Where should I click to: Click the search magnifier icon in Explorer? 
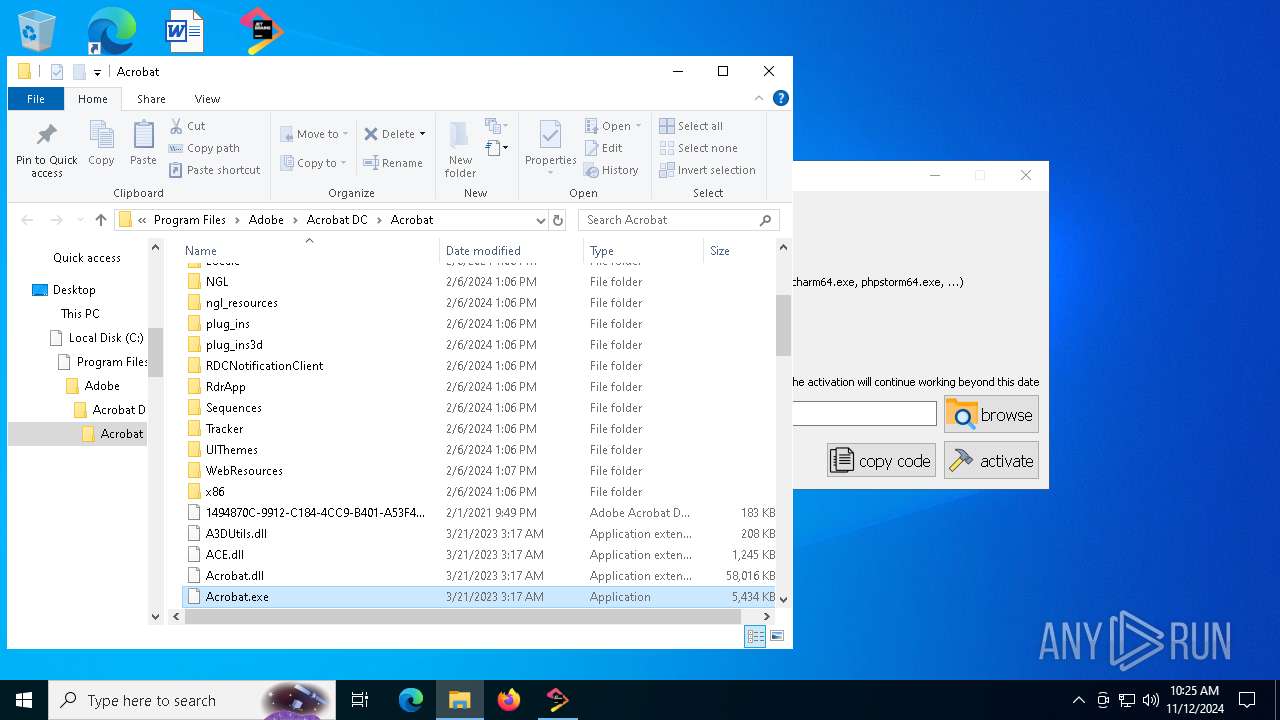coord(766,220)
